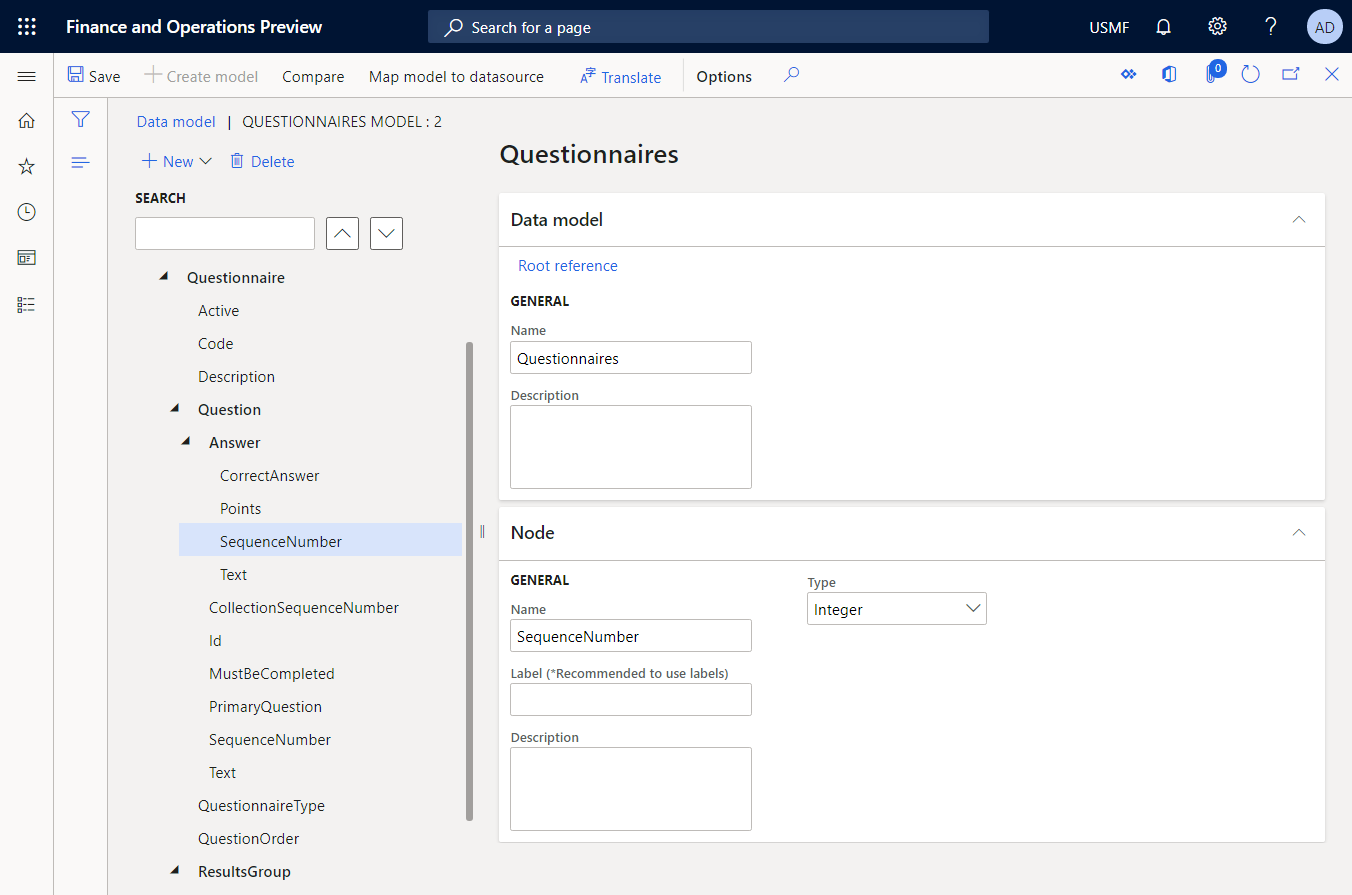Screen dimensions: 1352x895
Task: Click the recent items clock icon
Action: tap(26, 211)
